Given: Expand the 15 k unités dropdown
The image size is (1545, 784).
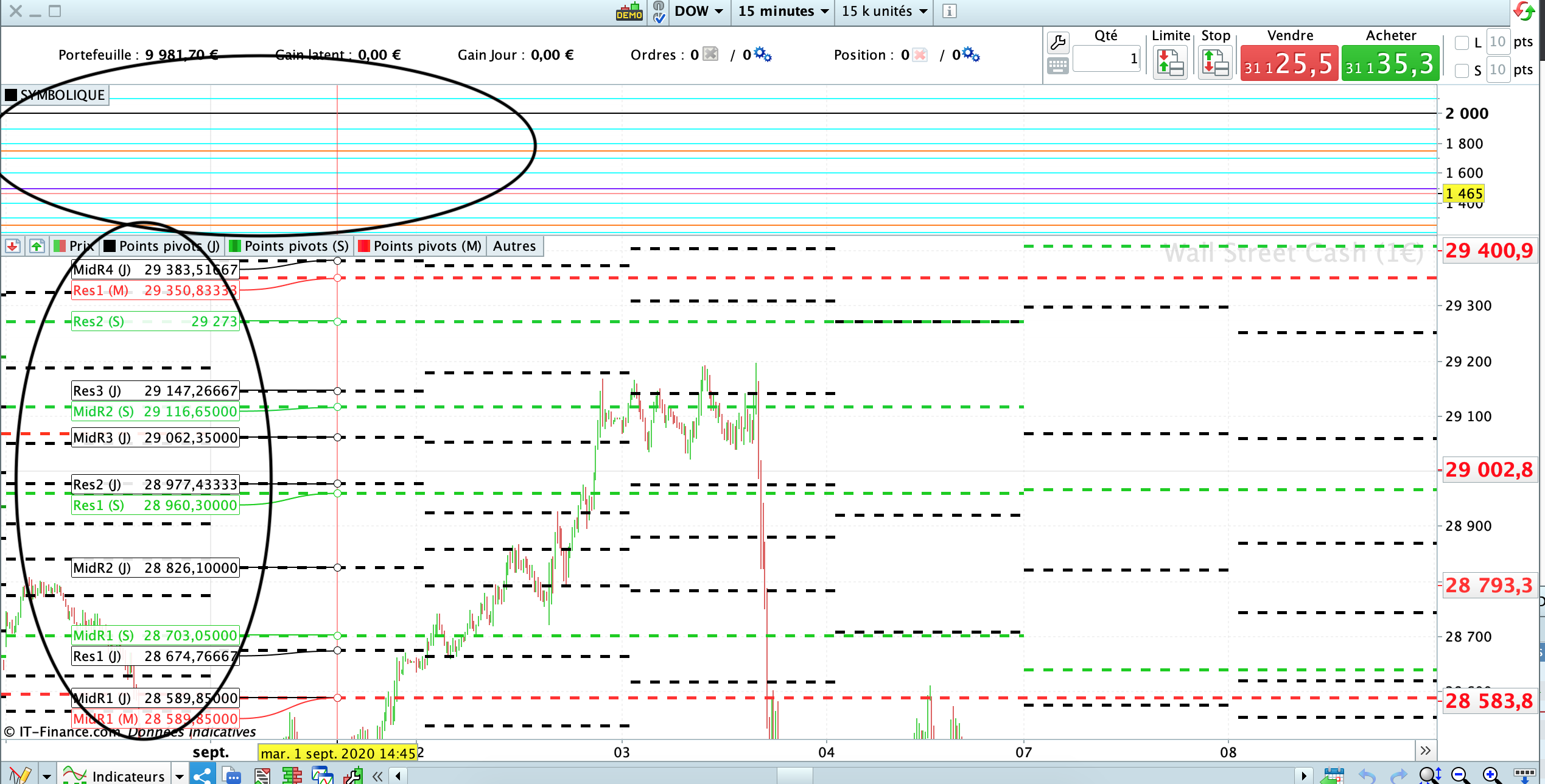Looking at the screenshot, I should tap(884, 11).
